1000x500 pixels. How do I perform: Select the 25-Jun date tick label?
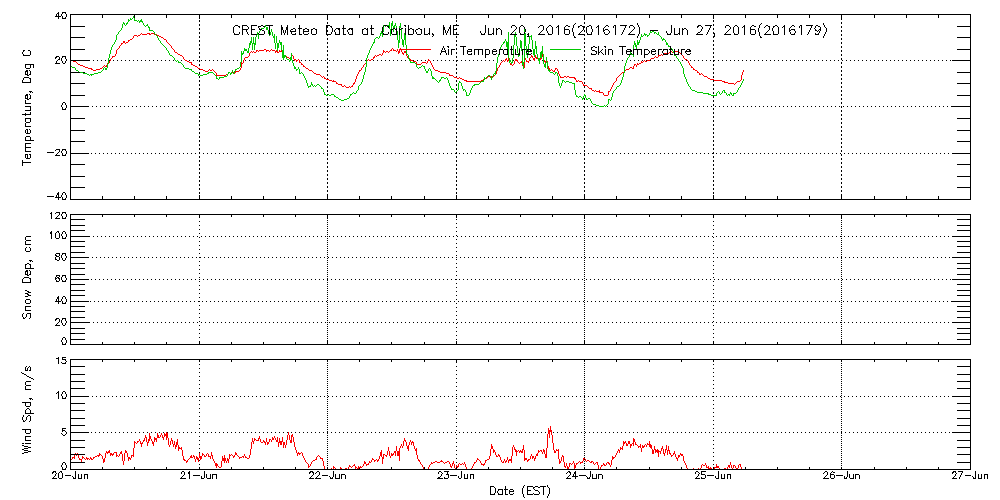point(713,476)
